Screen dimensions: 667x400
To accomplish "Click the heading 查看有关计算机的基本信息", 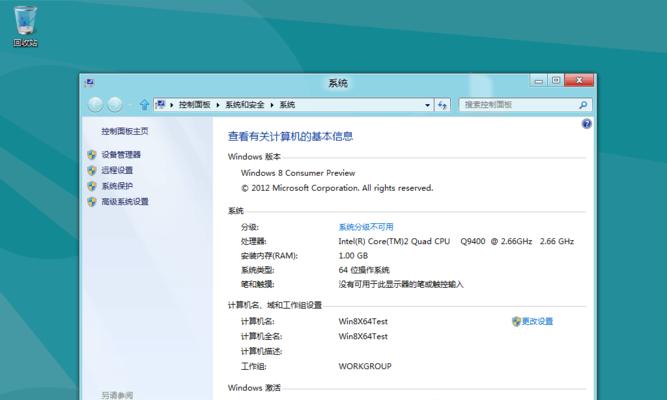I will coord(290,136).
